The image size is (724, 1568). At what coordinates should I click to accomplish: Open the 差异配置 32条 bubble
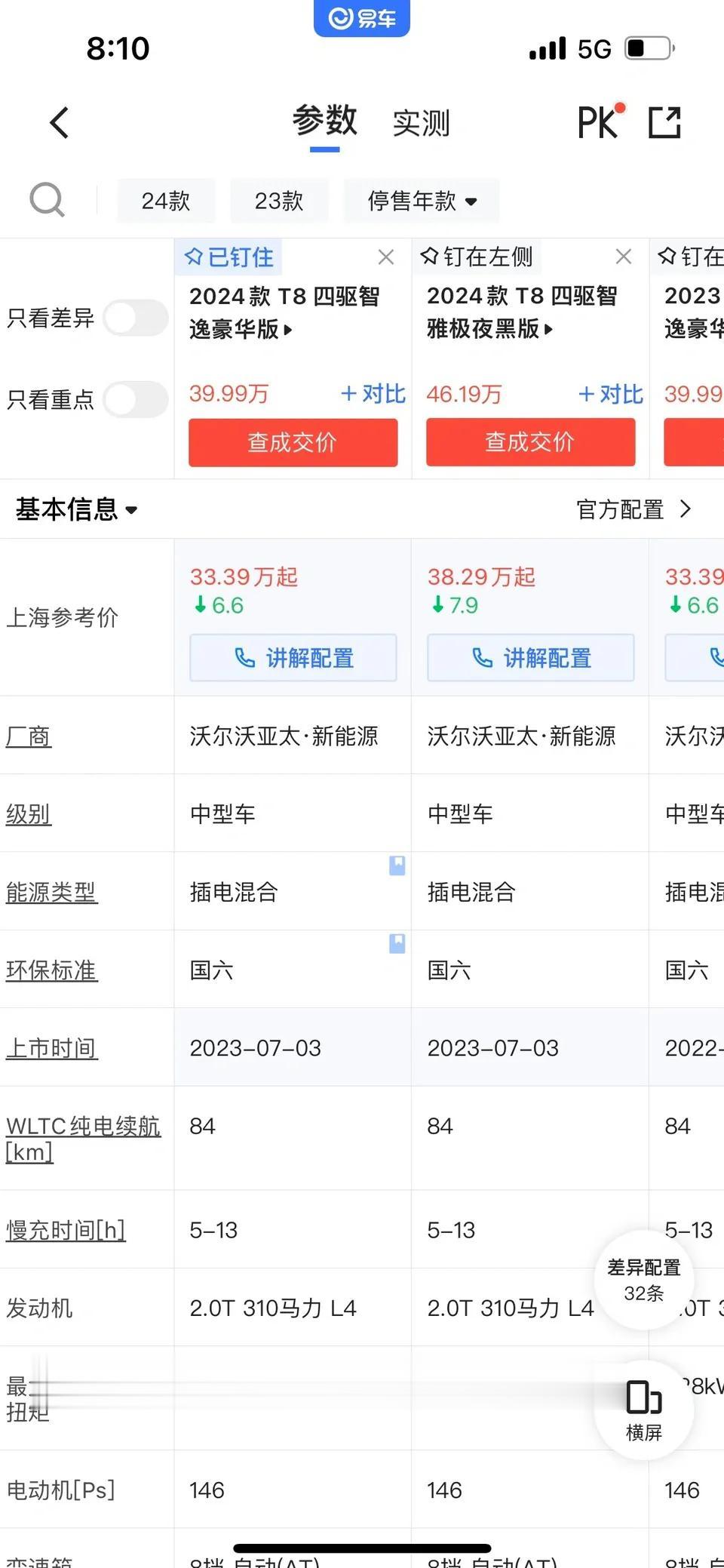coord(644,1280)
